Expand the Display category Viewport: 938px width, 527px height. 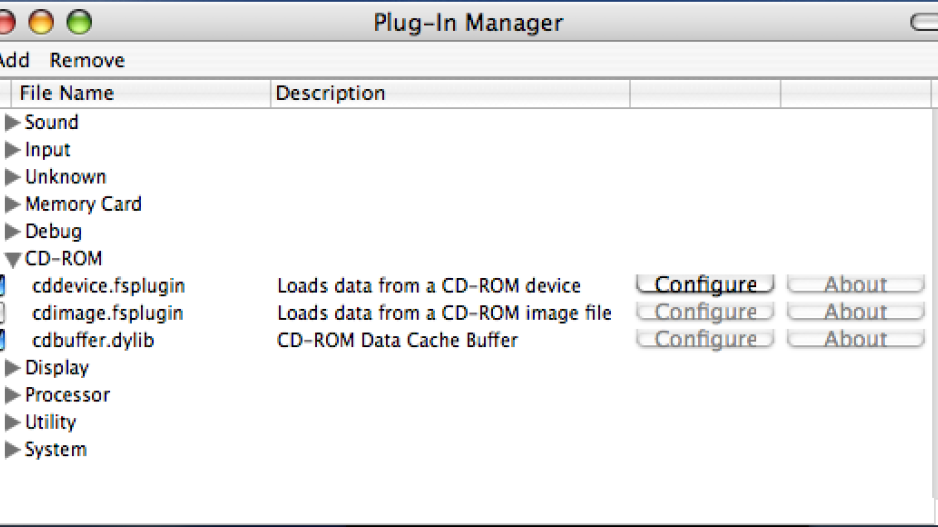pos(12,368)
